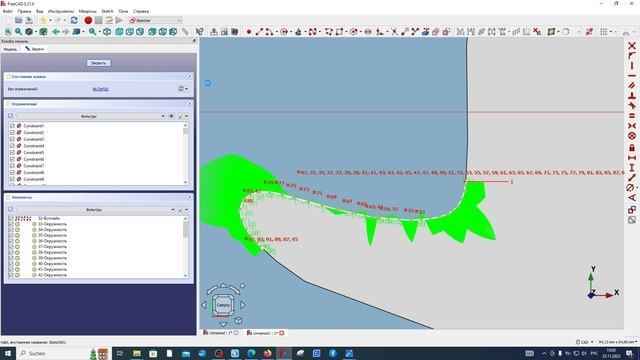640x360 pixels.
Task: Collapse the elements section
Action: pyautogui.click(x=190, y=197)
